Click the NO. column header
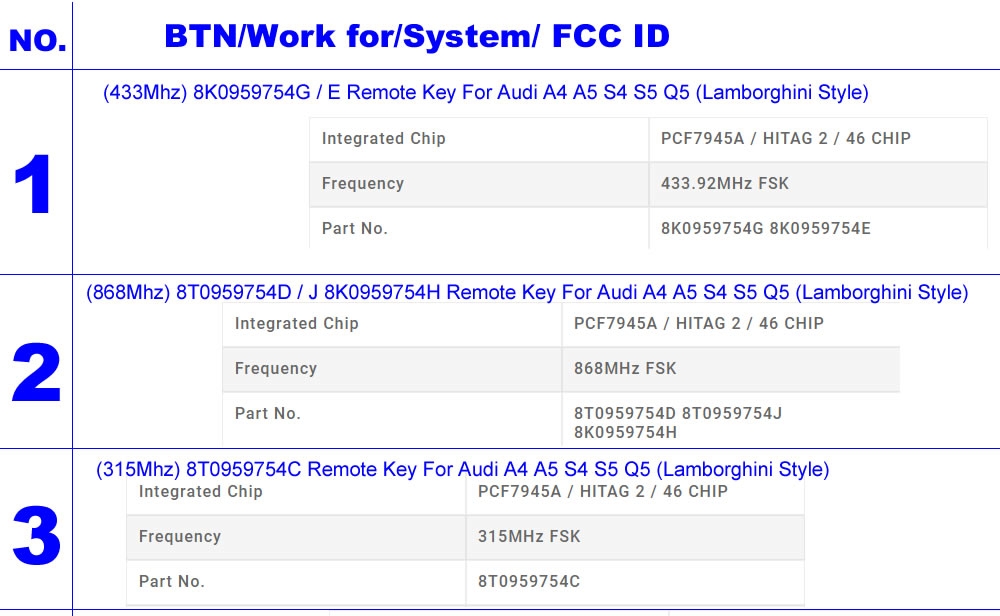Image resolution: width=1000 pixels, height=616 pixels. (37, 41)
